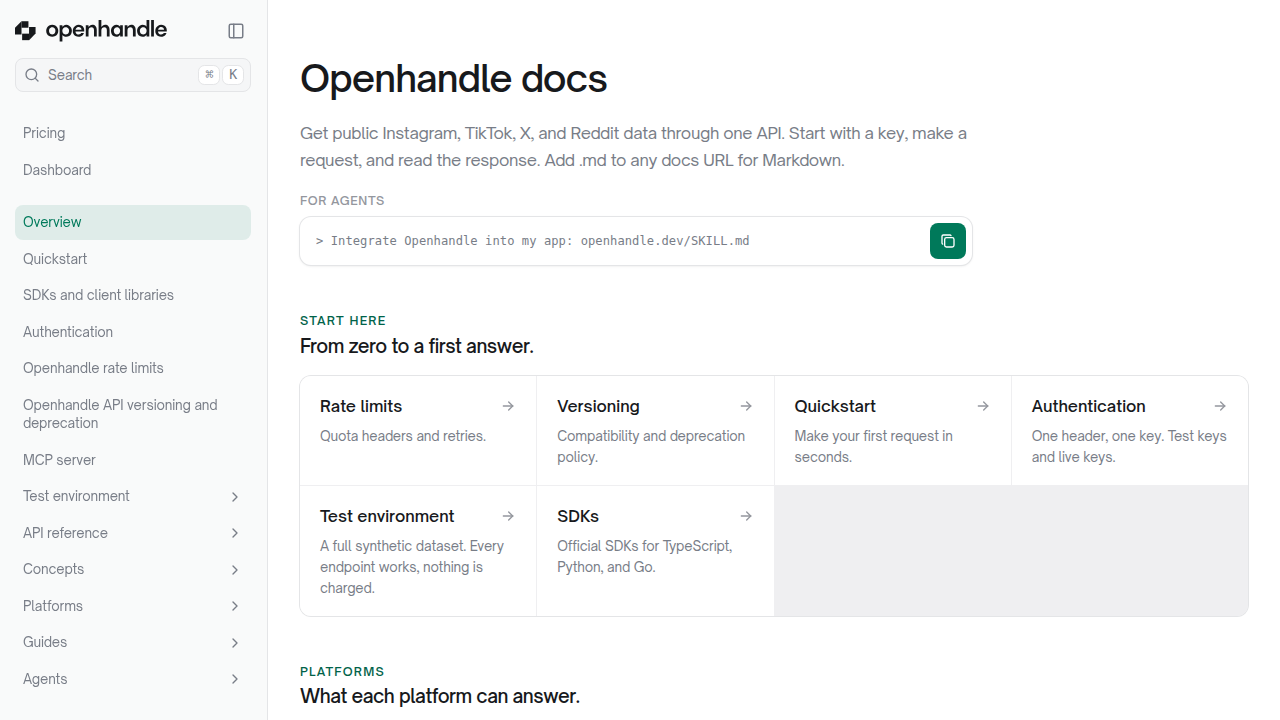Open the Pricing page from the sidebar
The width and height of the screenshot is (1280, 720).
(x=133, y=133)
